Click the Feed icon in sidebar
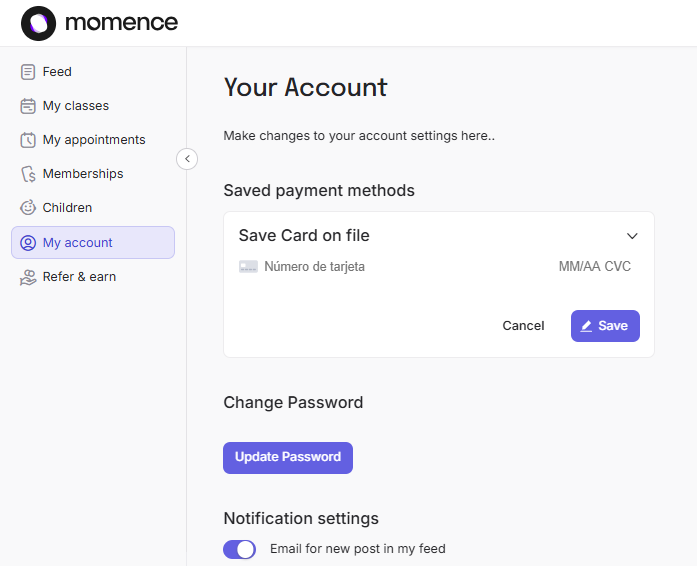Image resolution: width=697 pixels, height=566 pixels. pyautogui.click(x=28, y=72)
